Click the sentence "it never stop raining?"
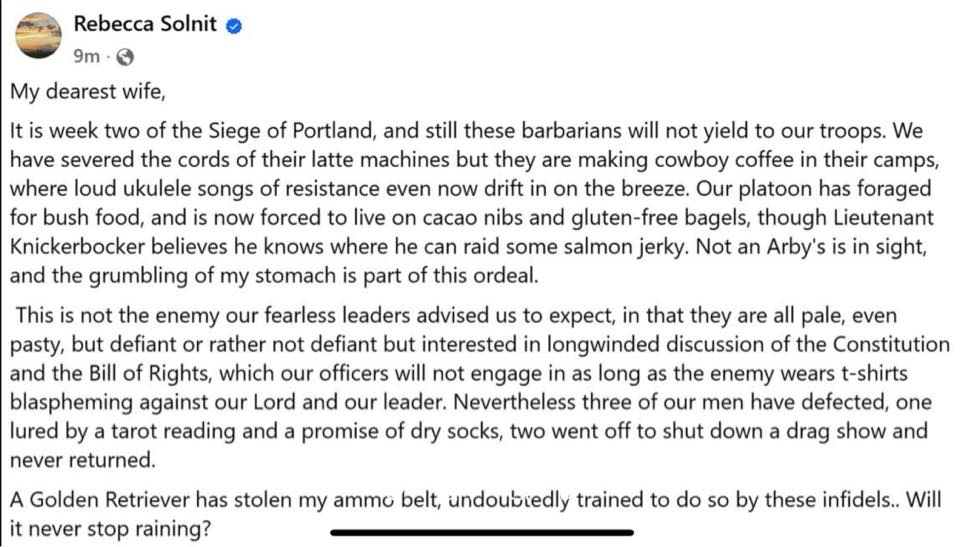 [x=111, y=528]
